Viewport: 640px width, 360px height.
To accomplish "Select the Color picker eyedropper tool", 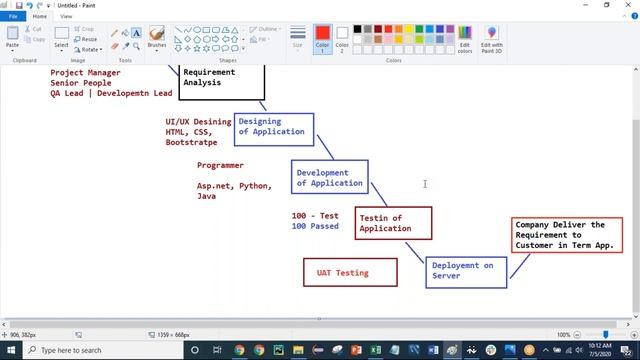I will 125,46.
